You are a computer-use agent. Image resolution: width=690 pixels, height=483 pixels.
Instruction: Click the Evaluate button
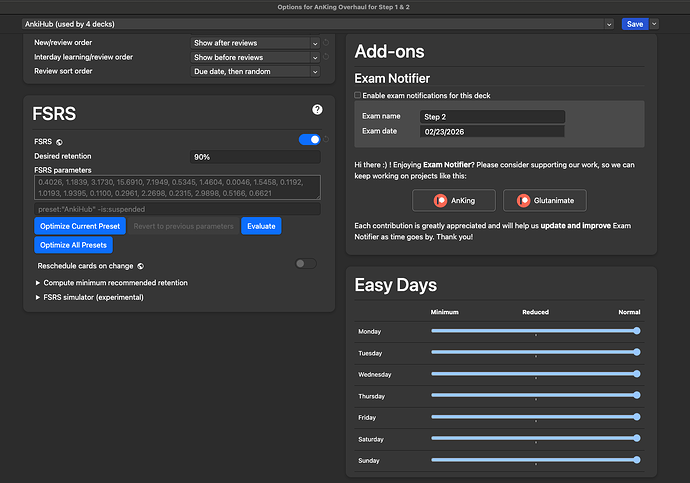pyautogui.click(x=261, y=226)
